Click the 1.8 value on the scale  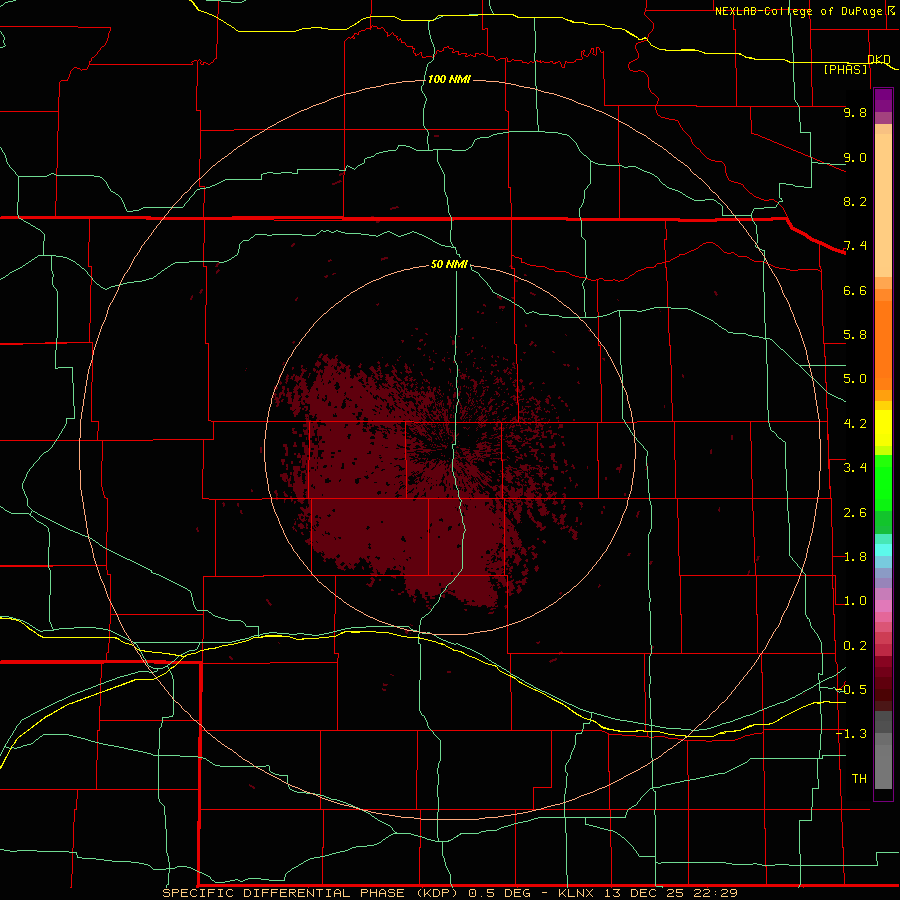[855, 557]
